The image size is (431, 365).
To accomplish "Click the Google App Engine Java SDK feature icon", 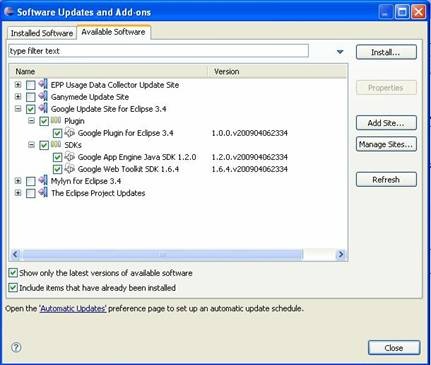I will [70, 156].
